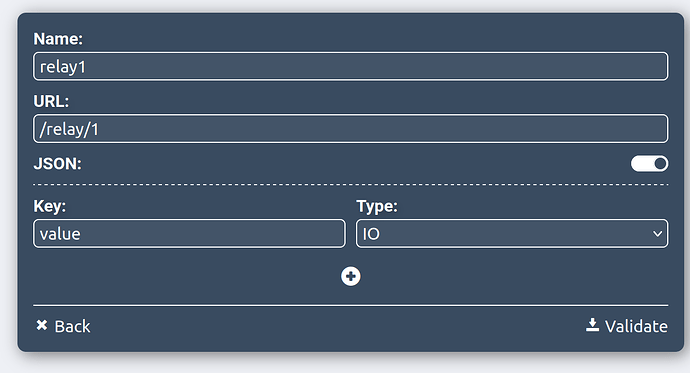
Task: Click the round knob of the JSON switch
Action: [x=660, y=164]
